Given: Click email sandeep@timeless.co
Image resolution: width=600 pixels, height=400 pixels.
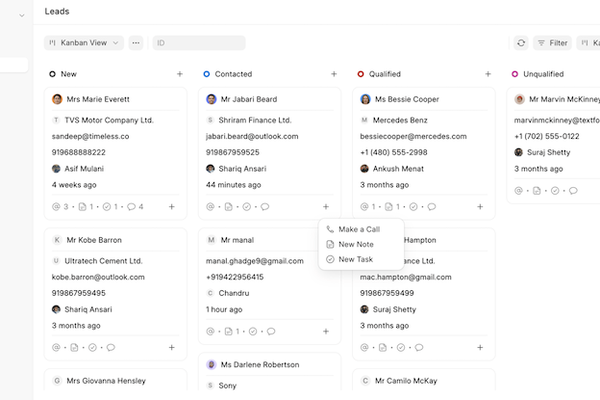Looking at the screenshot, I should click(90, 136).
